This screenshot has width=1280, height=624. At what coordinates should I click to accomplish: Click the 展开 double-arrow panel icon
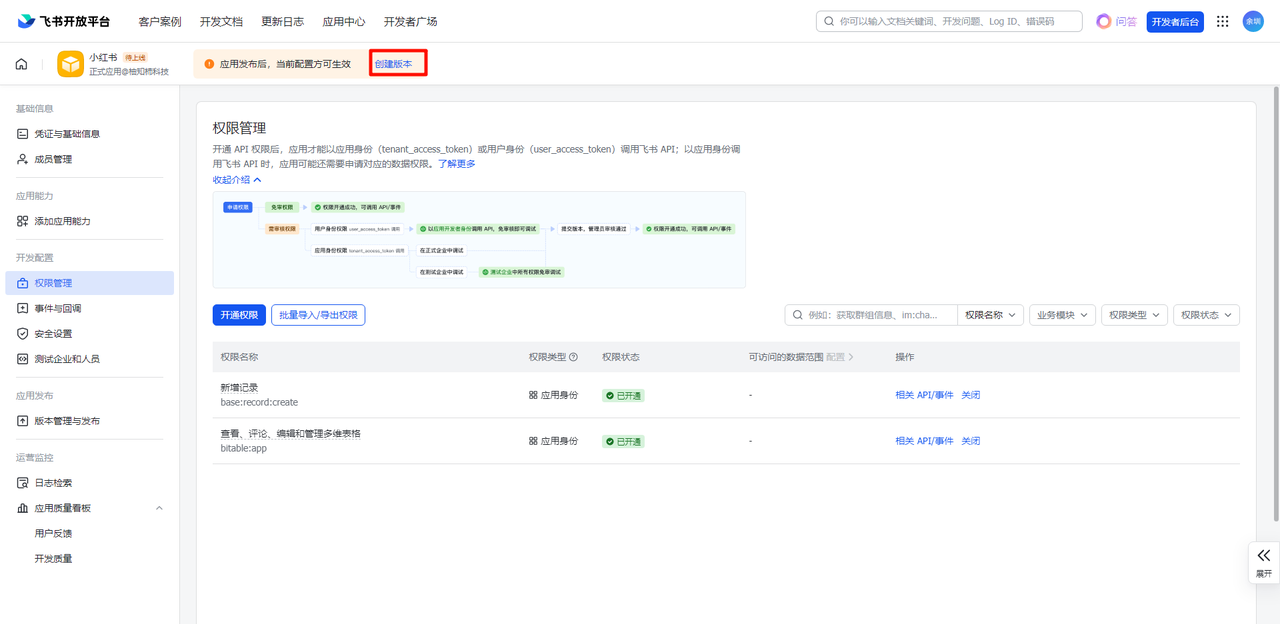click(x=1264, y=556)
